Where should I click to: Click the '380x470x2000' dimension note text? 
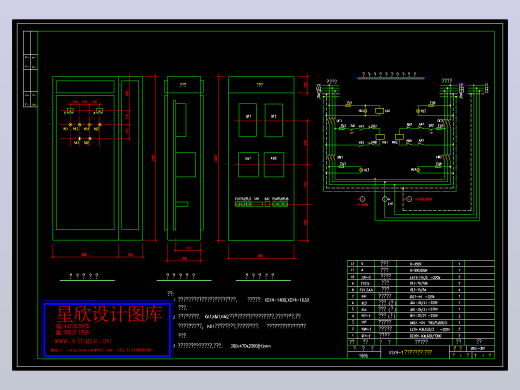point(251,346)
